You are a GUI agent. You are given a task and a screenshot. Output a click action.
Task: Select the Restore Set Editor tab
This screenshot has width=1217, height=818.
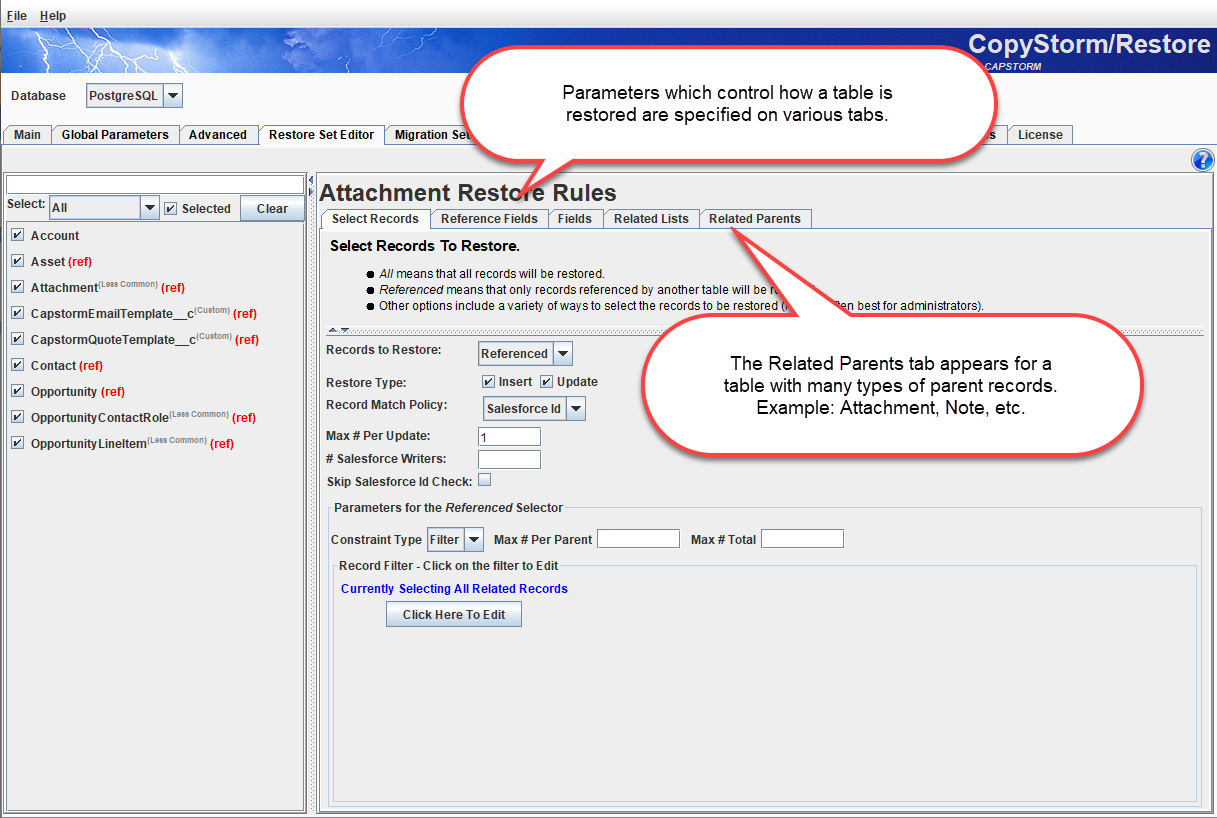[322, 135]
